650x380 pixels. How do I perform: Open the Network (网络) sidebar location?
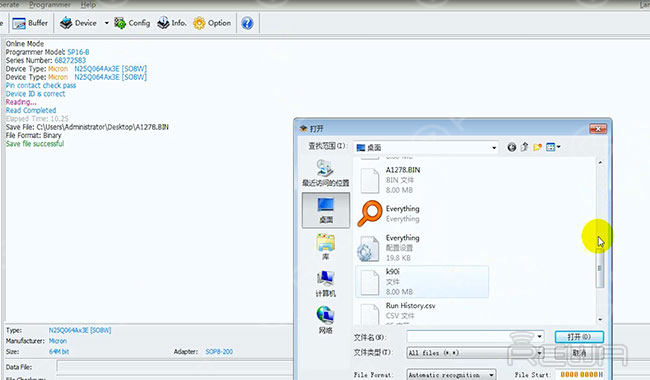click(325, 320)
